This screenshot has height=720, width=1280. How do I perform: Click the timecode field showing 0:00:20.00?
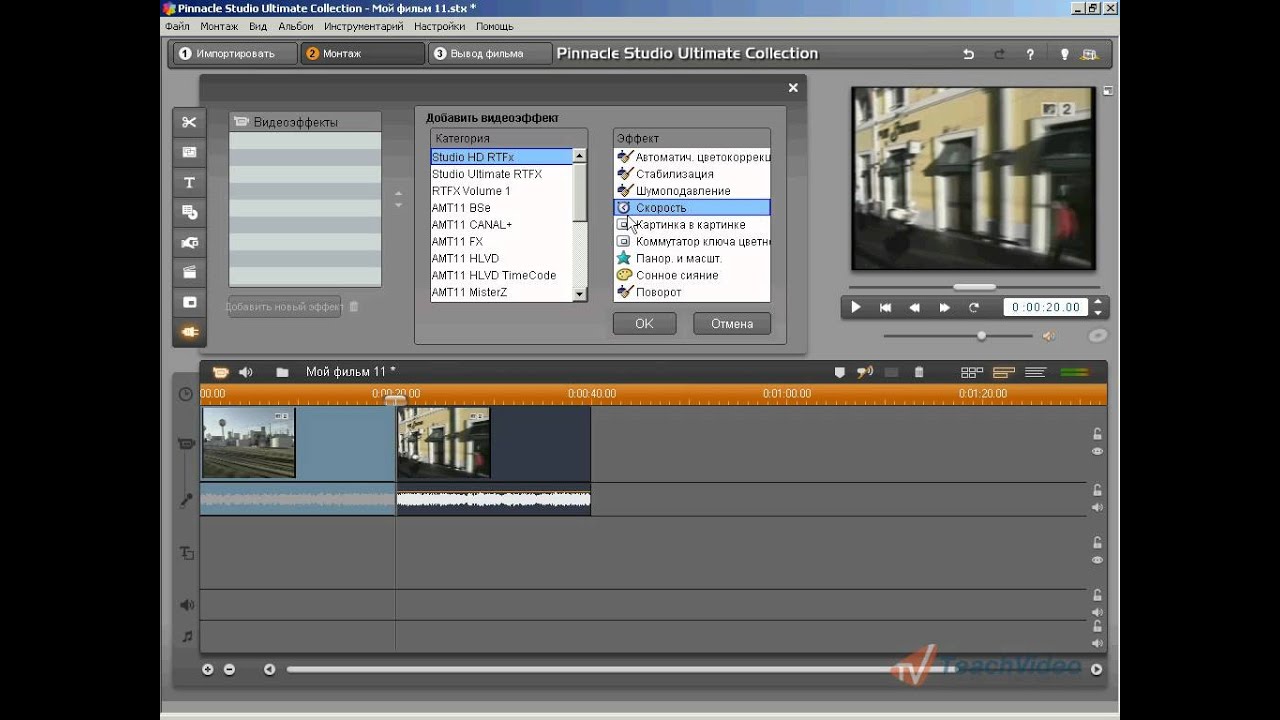click(1046, 308)
